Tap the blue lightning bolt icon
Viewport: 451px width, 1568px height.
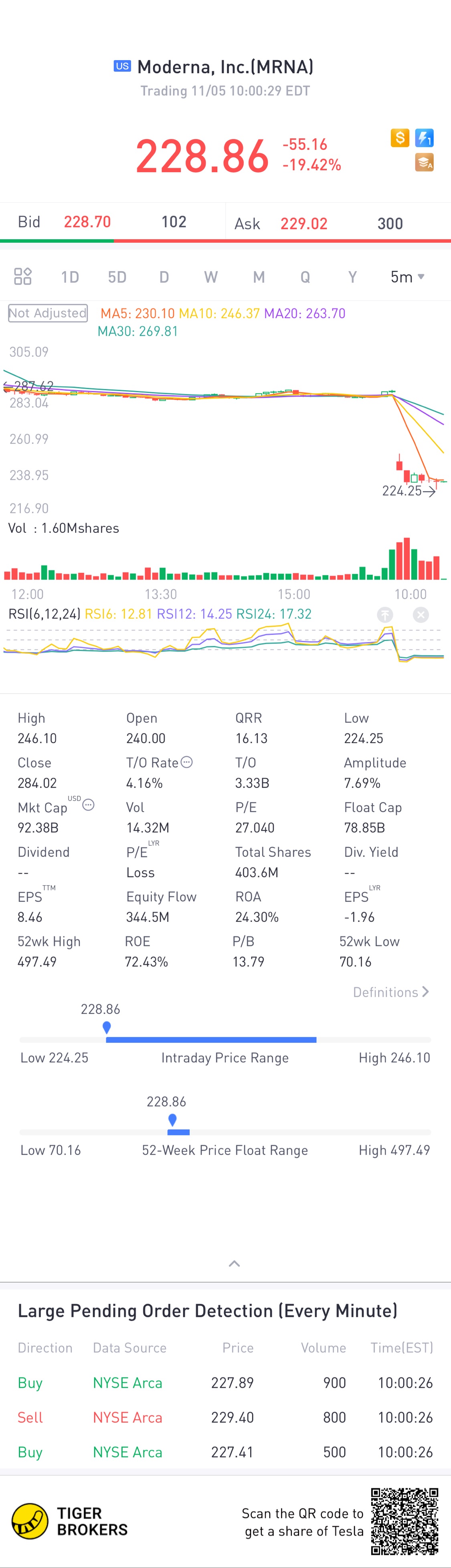[x=424, y=137]
